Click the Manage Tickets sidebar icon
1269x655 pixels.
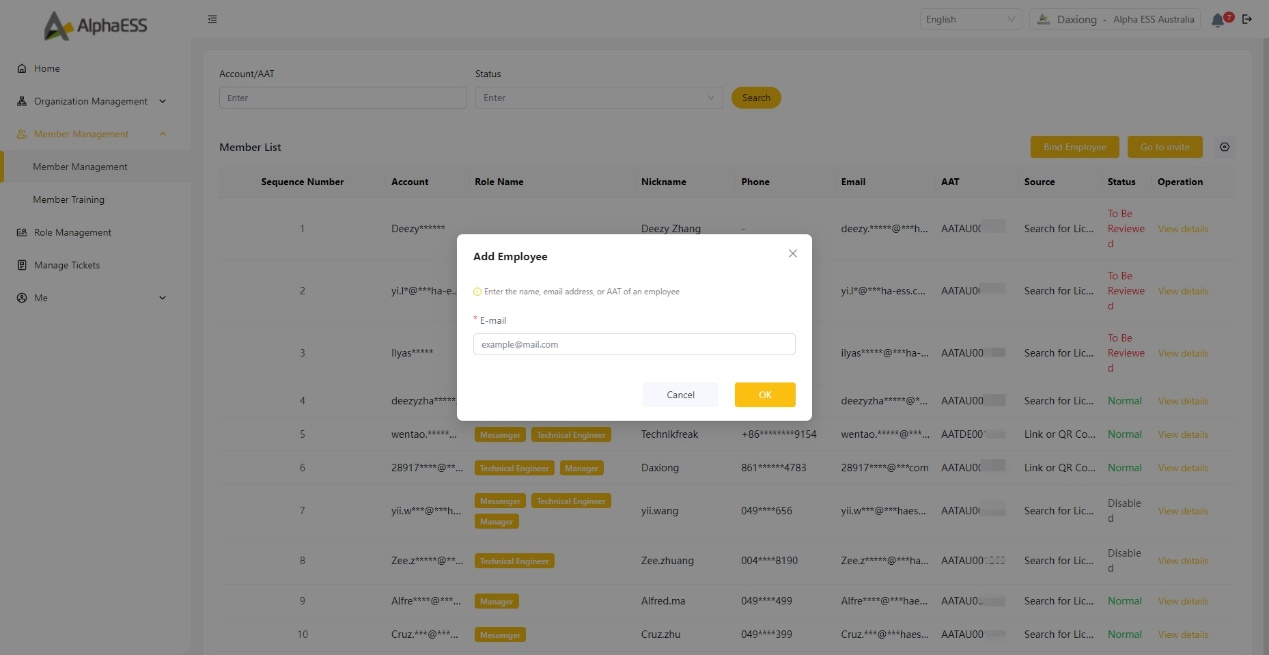pyautogui.click(x=22, y=265)
